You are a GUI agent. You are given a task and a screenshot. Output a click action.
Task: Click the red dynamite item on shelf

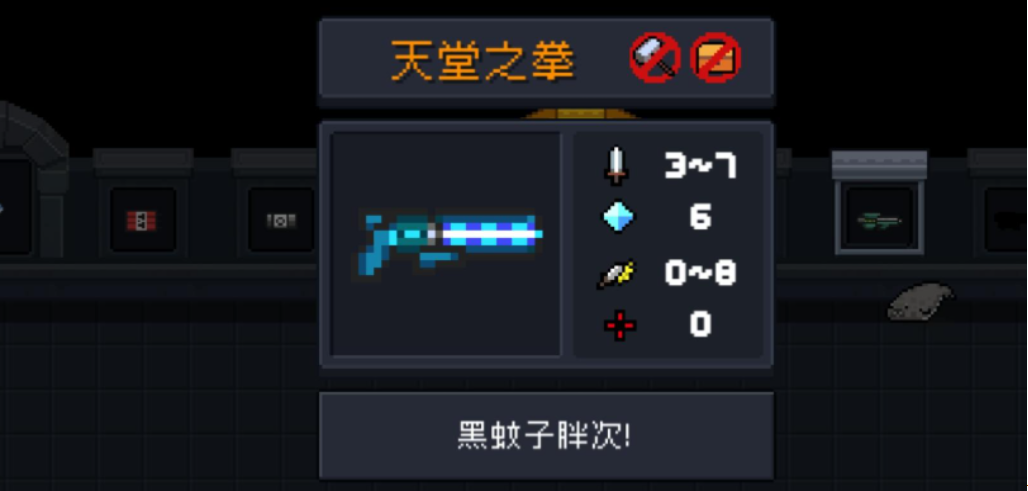141,221
